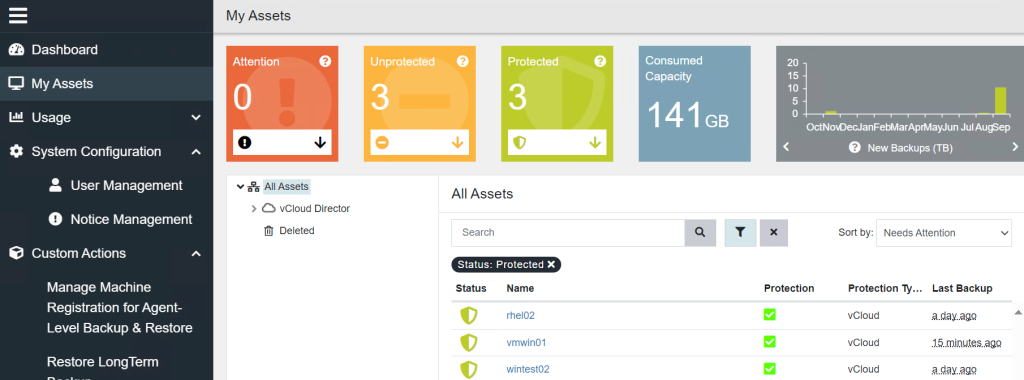1024x380 pixels.
Task: Click rhel02 shield status icon
Action: tap(469, 315)
